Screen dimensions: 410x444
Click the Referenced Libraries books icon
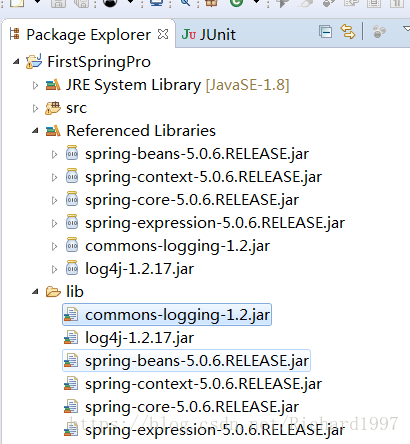tap(53, 131)
